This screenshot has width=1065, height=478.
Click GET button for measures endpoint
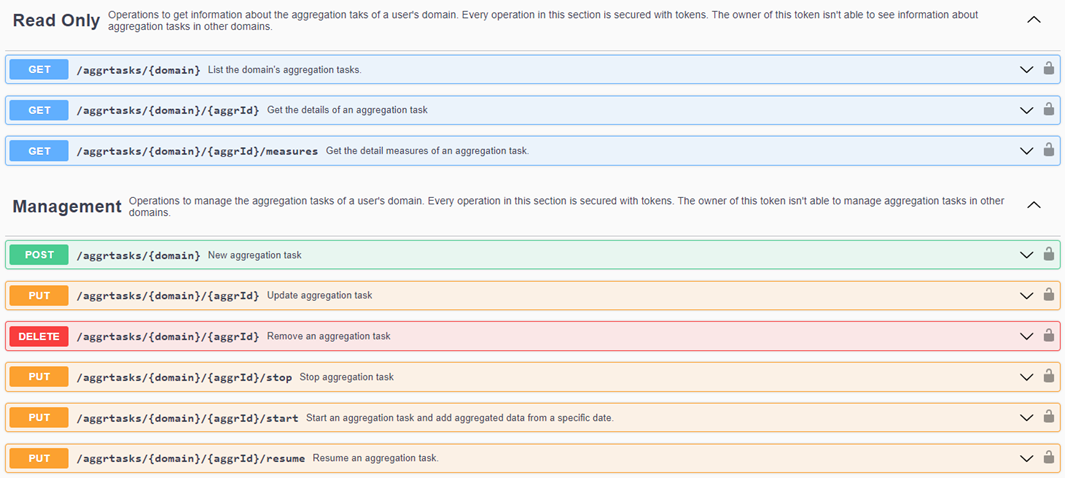pos(39,150)
